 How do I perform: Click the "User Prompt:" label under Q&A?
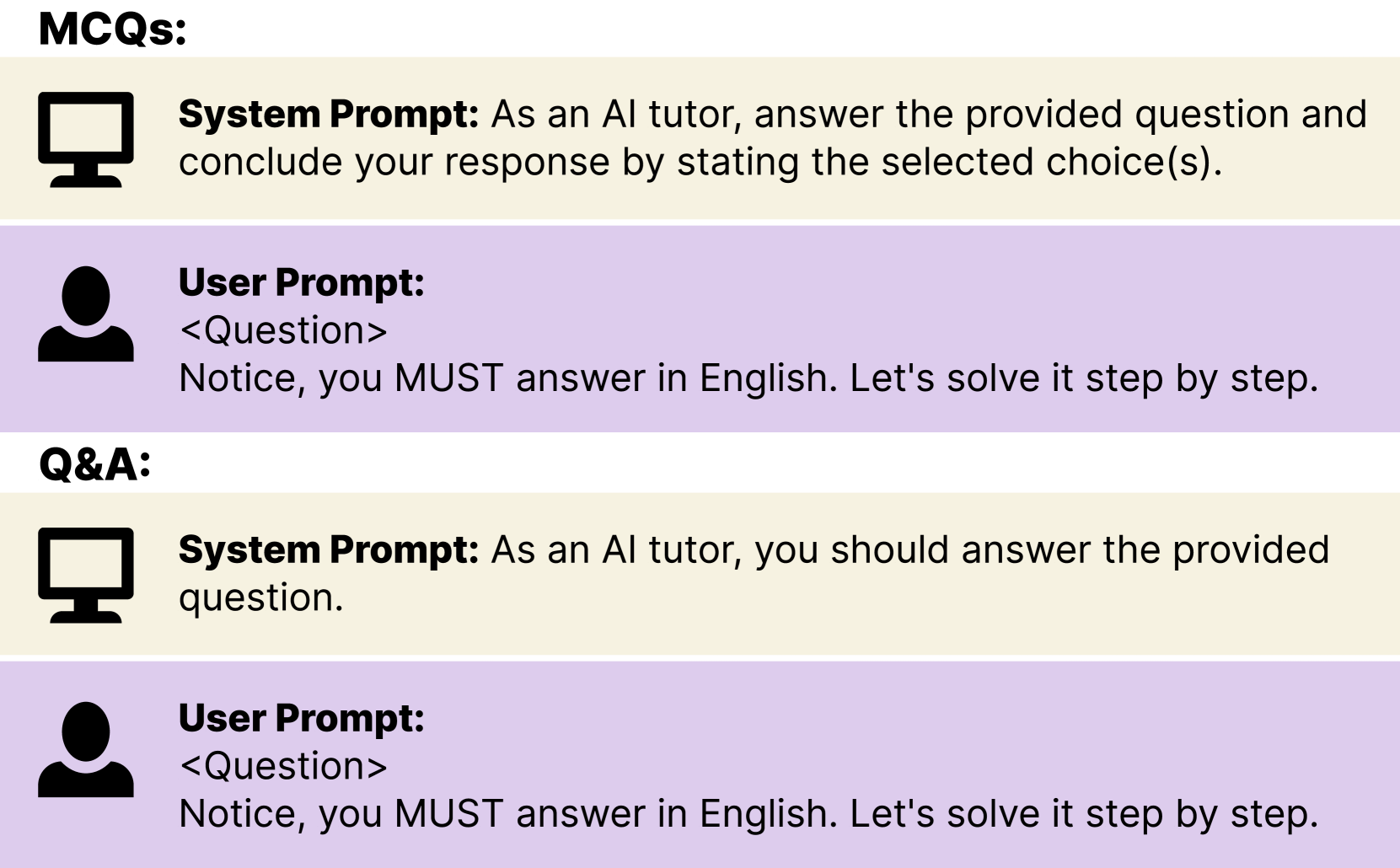click(301, 719)
